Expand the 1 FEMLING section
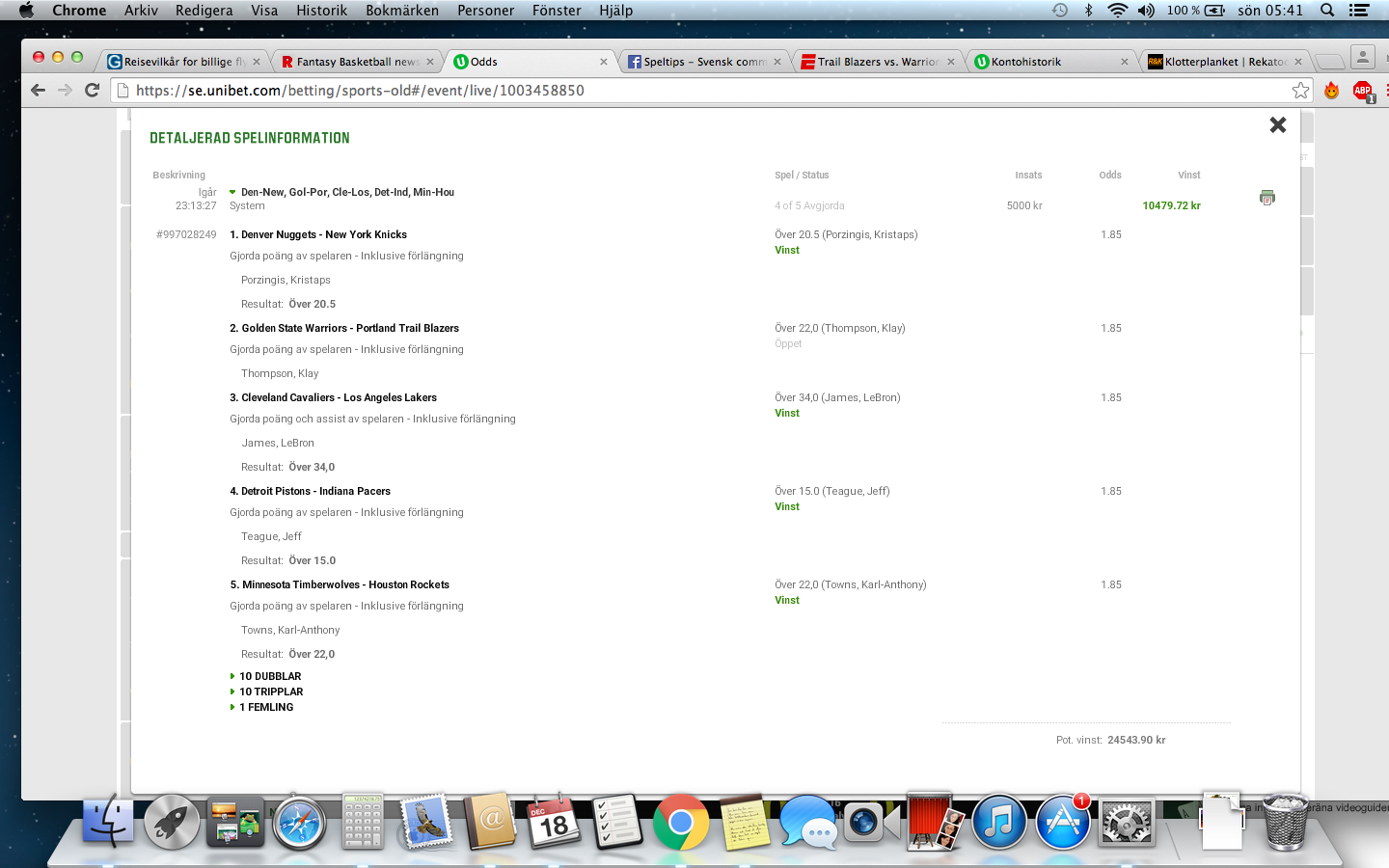 tap(262, 707)
